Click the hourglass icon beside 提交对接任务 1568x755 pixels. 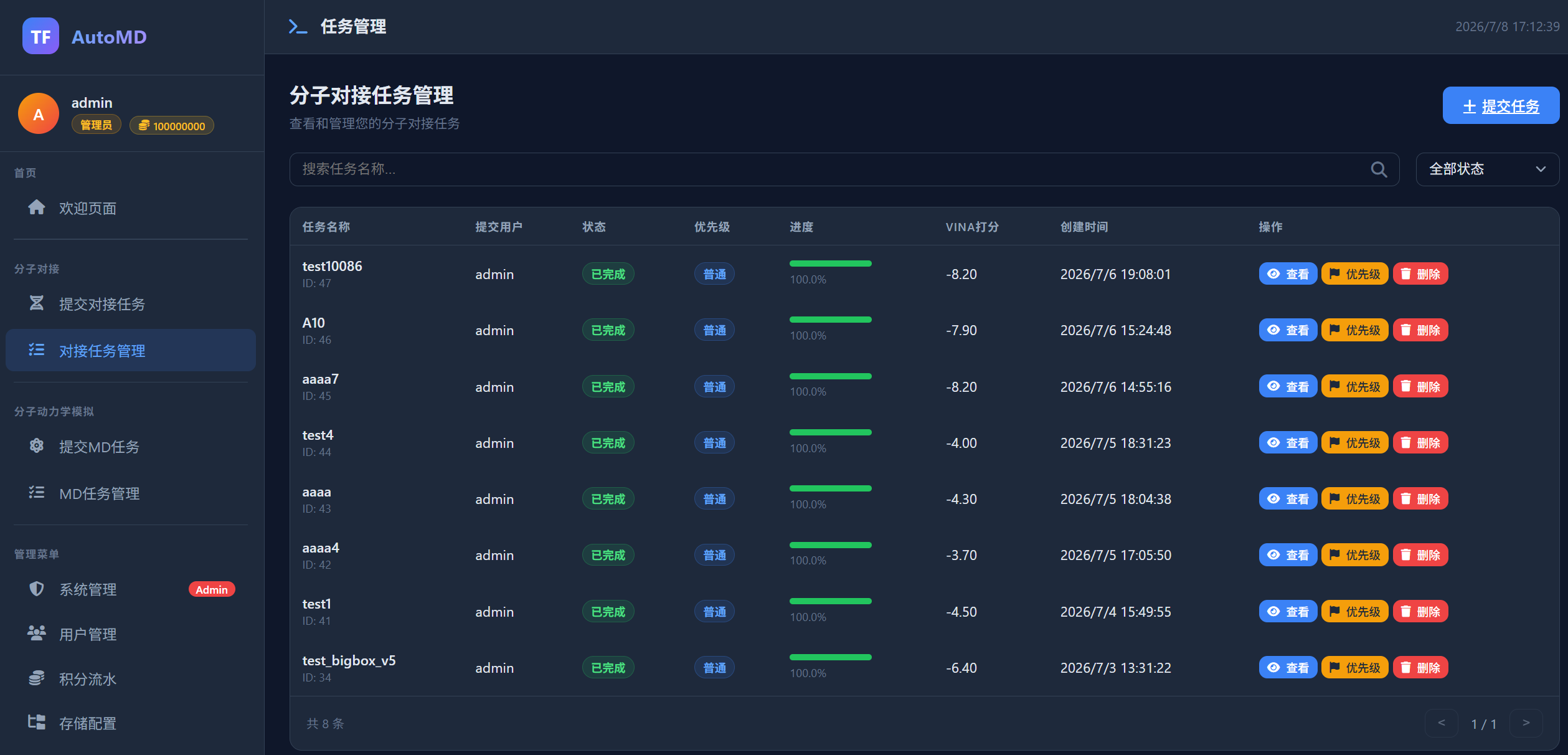[37, 303]
